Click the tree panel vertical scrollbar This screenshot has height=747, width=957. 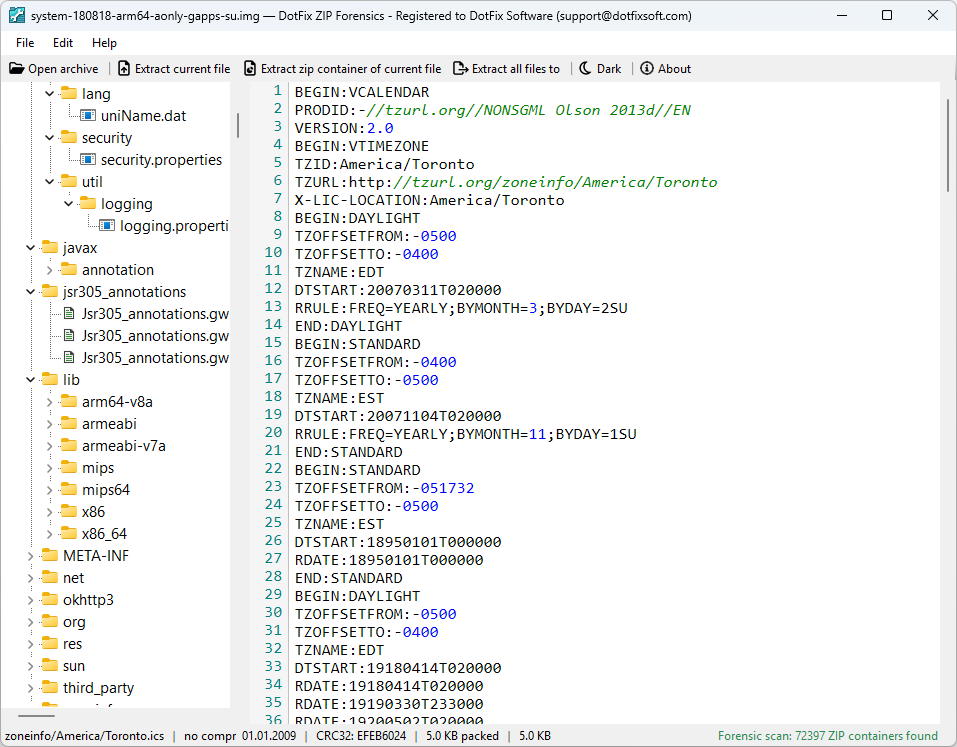tap(237, 125)
